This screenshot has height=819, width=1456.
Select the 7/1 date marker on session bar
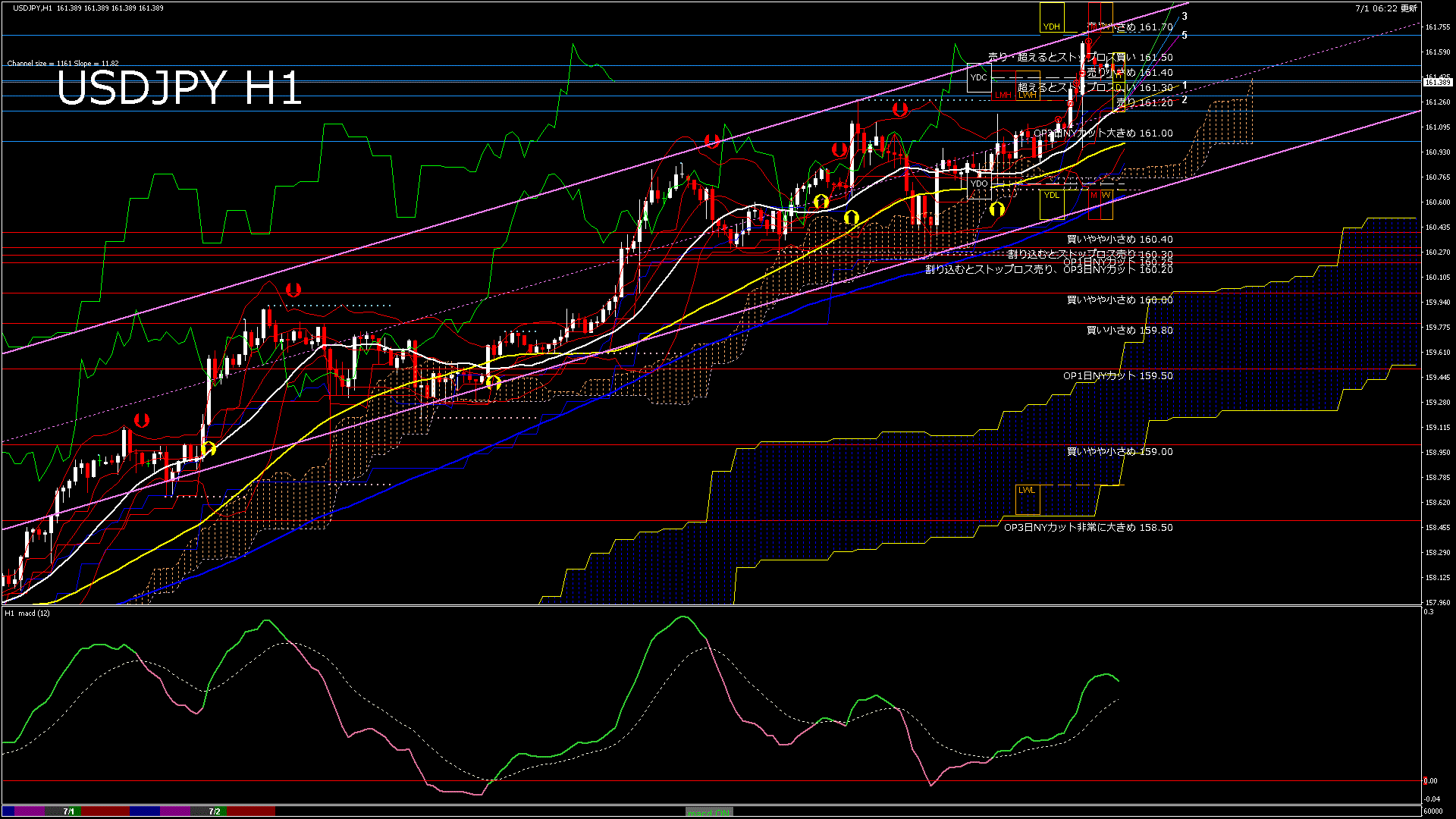point(68,811)
